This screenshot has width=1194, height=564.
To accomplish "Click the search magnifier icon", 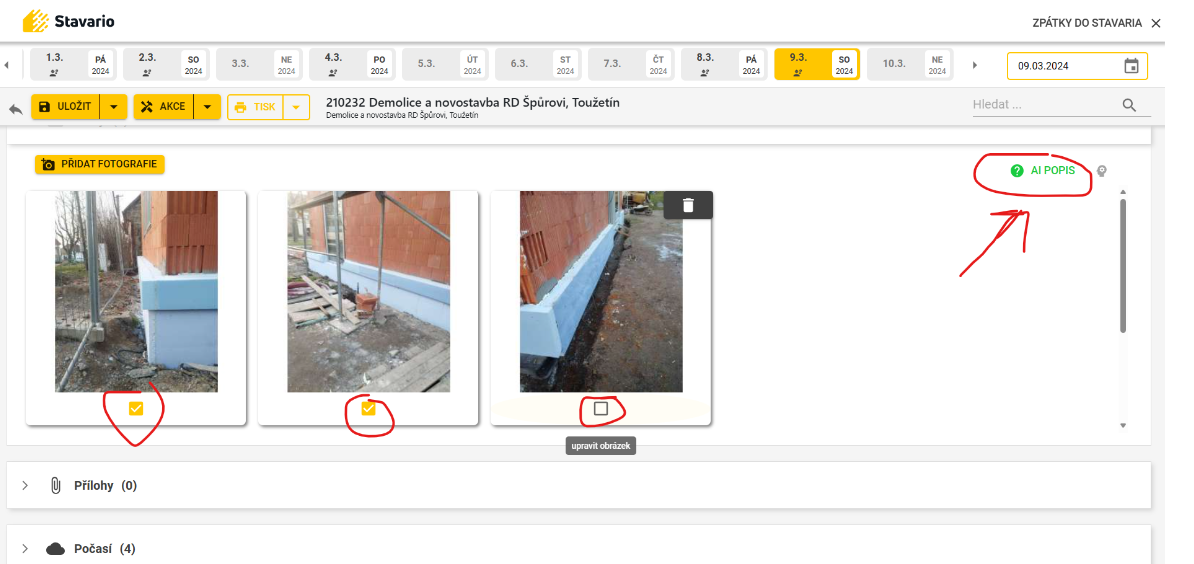I will pyautogui.click(x=1129, y=105).
